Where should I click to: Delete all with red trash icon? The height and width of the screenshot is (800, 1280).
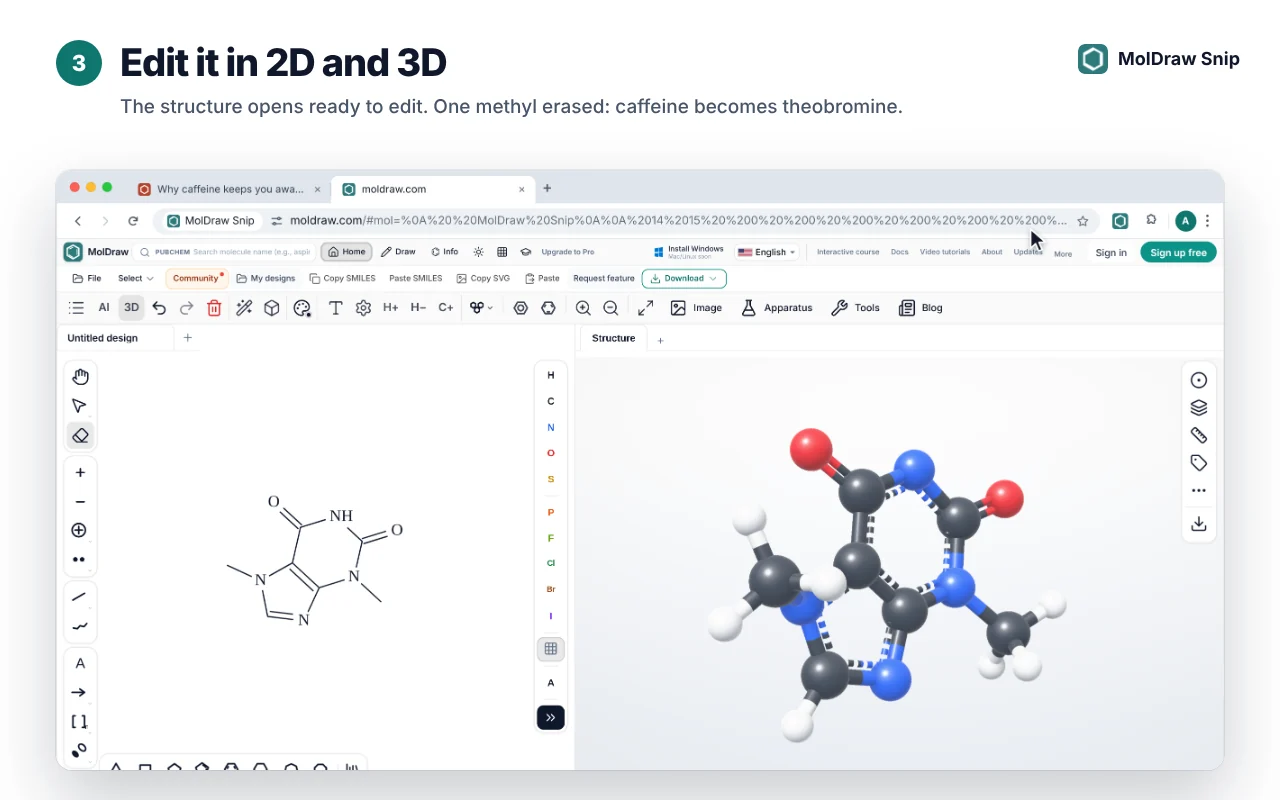(x=214, y=308)
